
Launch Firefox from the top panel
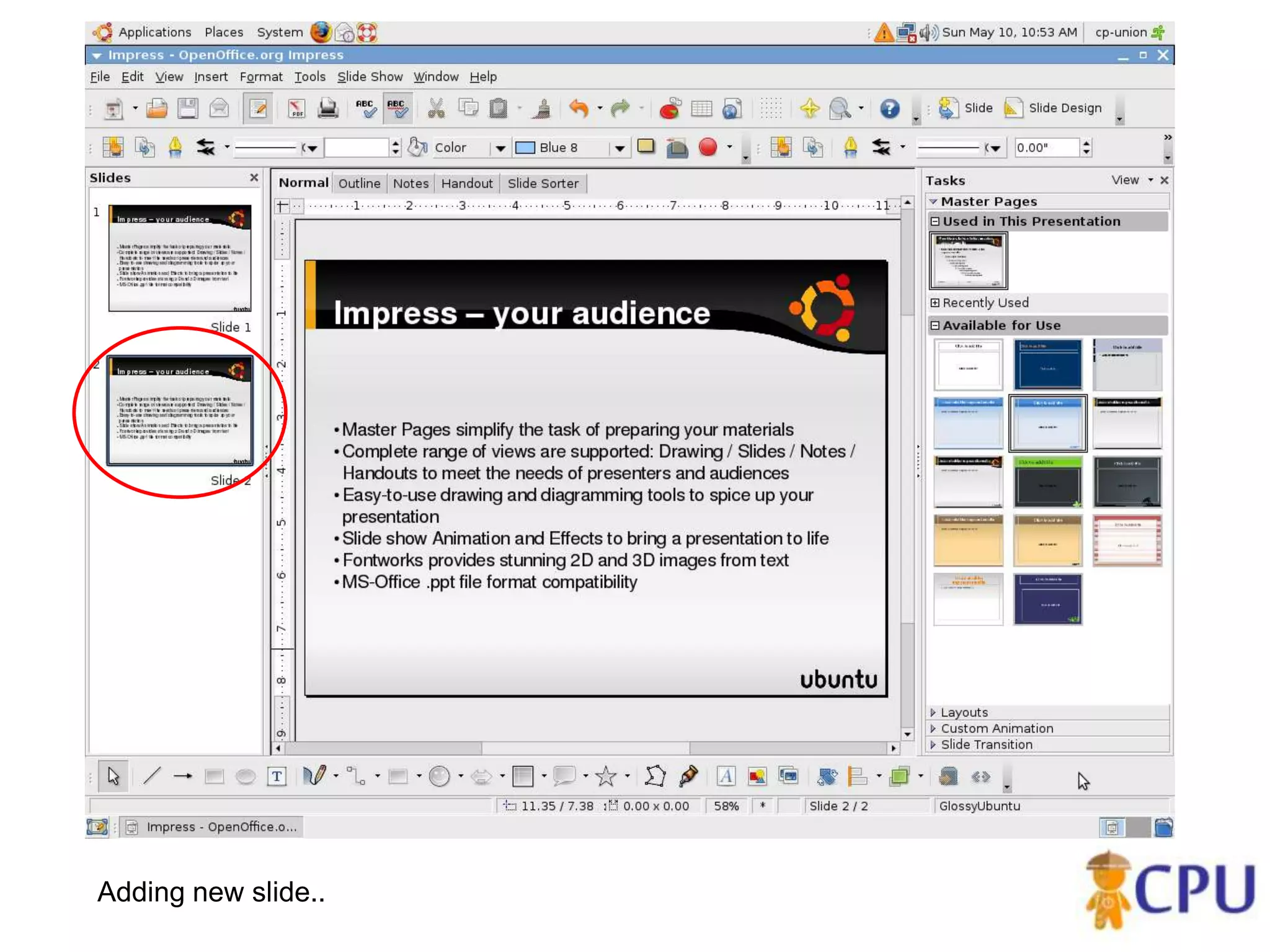(x=321, y=32)
